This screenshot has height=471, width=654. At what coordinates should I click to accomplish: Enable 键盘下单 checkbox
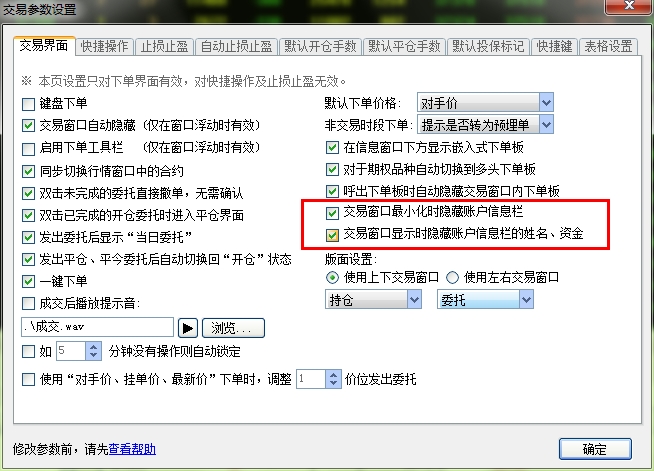tap(28, 104)
